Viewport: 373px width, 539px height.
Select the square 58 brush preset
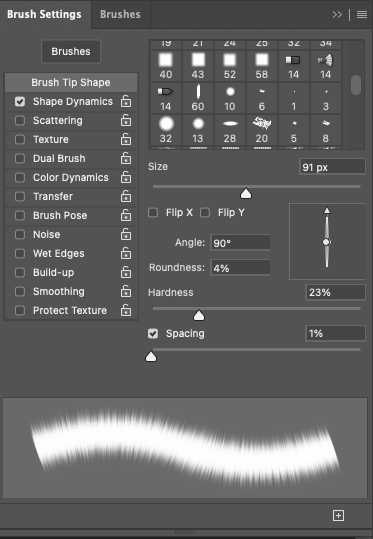click(262, 66)
